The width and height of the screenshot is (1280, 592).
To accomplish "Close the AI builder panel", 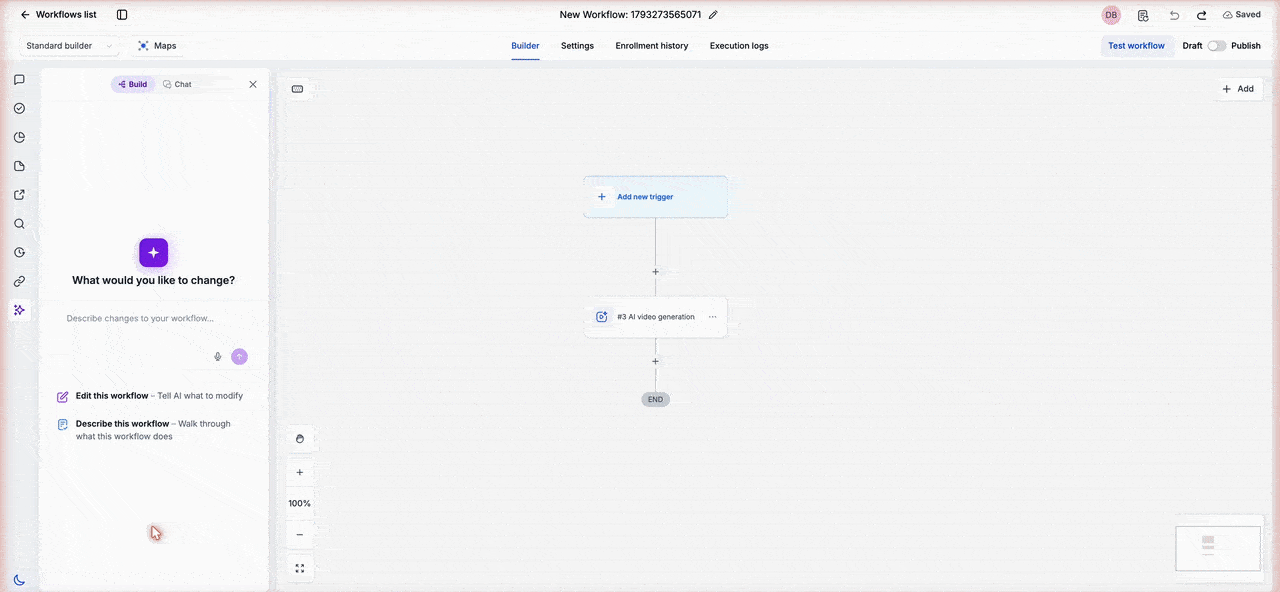I will [x=253, y=85].
